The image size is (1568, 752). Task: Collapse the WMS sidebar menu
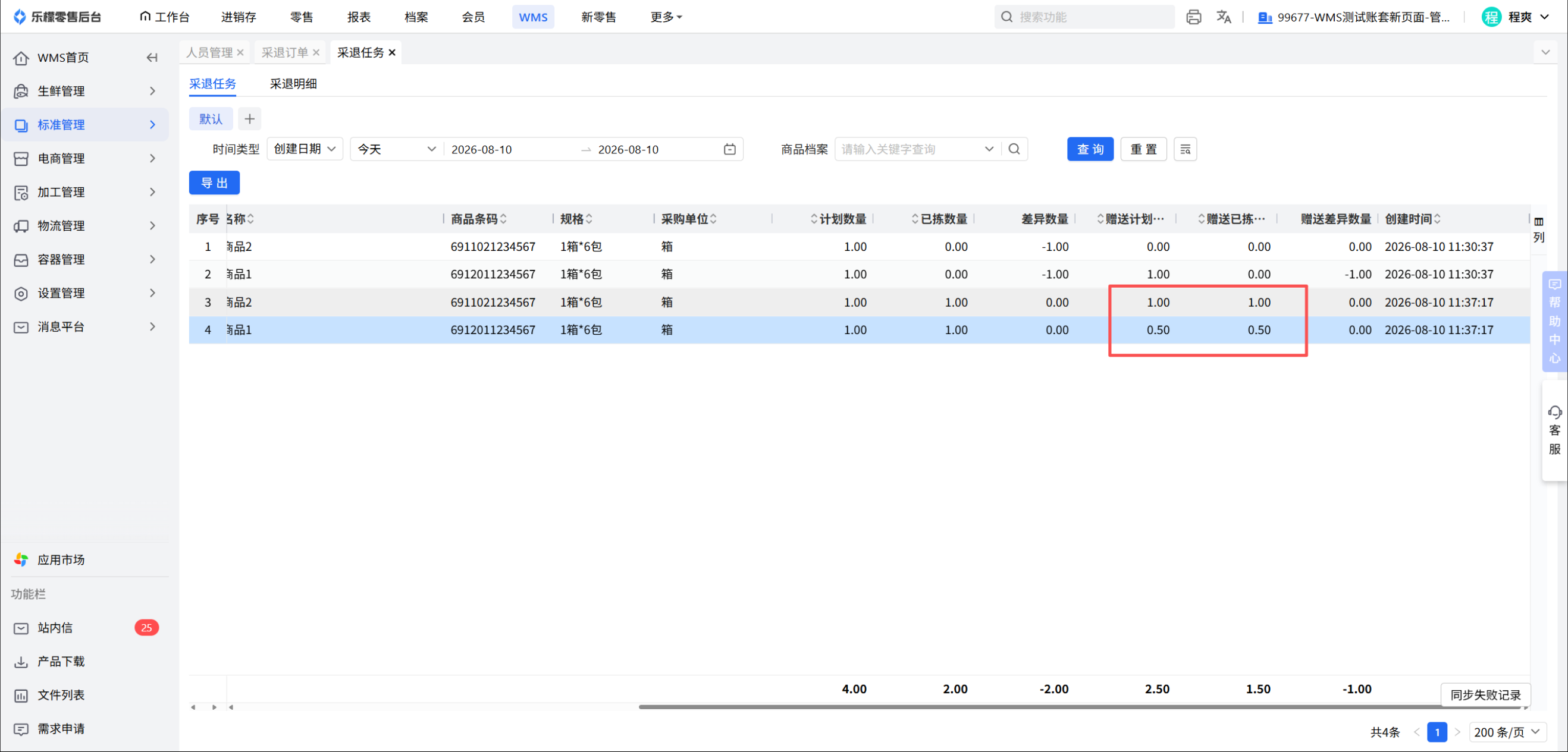(152, 58)
